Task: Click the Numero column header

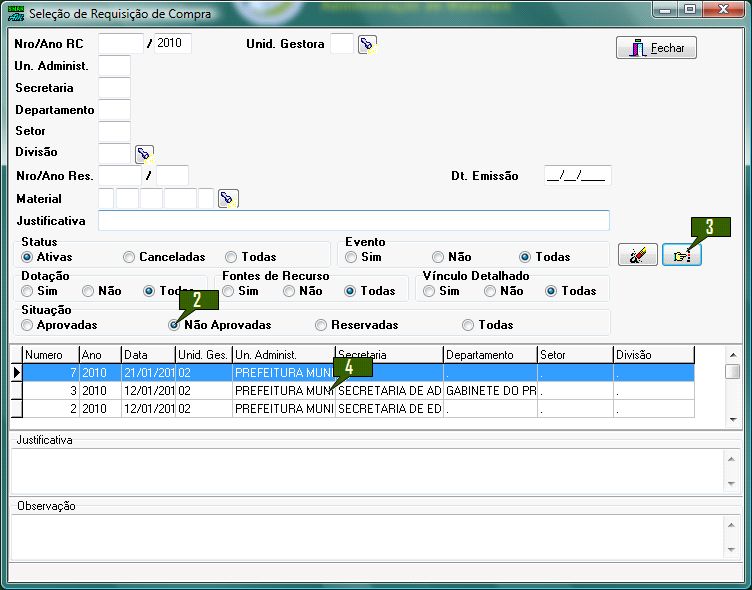Action: click(x=51, y=355)
